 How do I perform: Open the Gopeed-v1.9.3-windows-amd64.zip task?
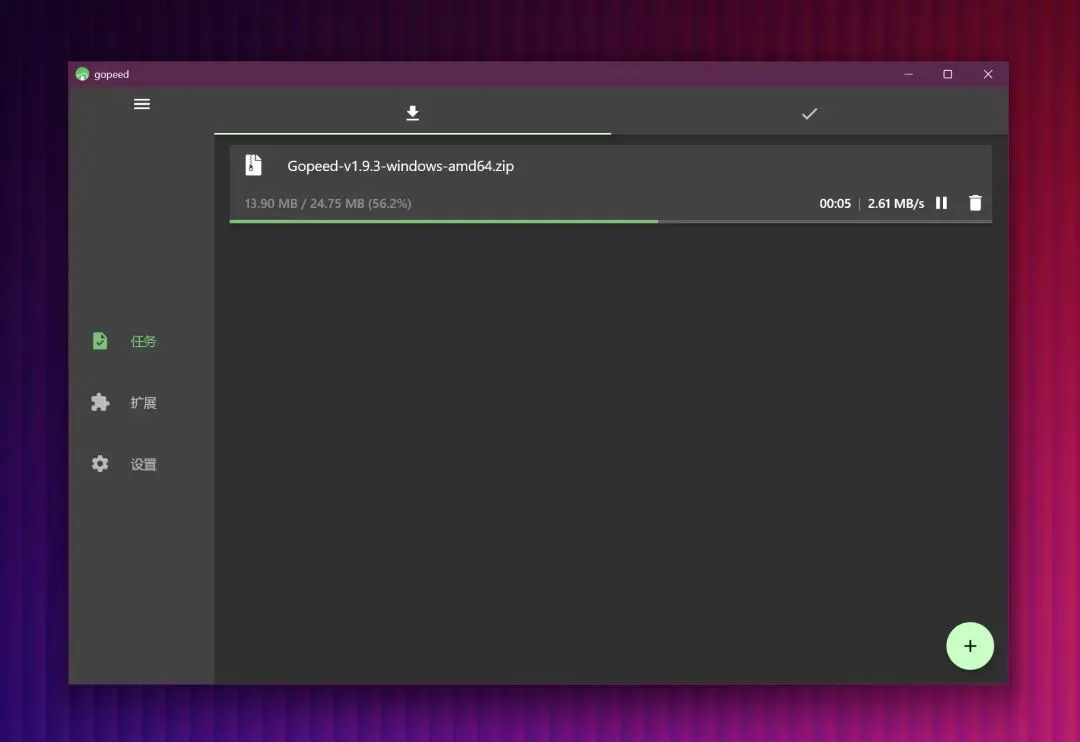(x=610, y=184)
